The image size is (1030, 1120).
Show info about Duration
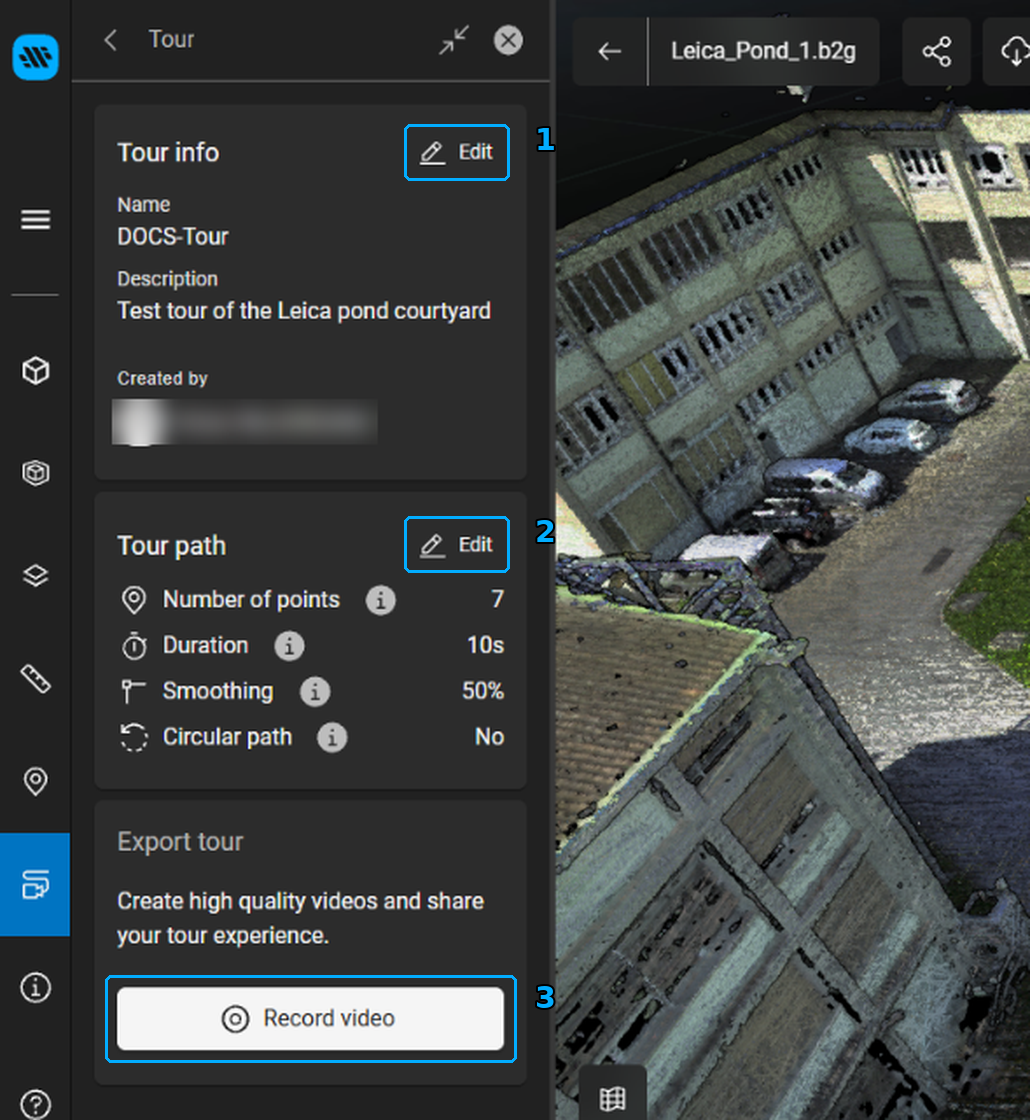(x=289, y=646)
